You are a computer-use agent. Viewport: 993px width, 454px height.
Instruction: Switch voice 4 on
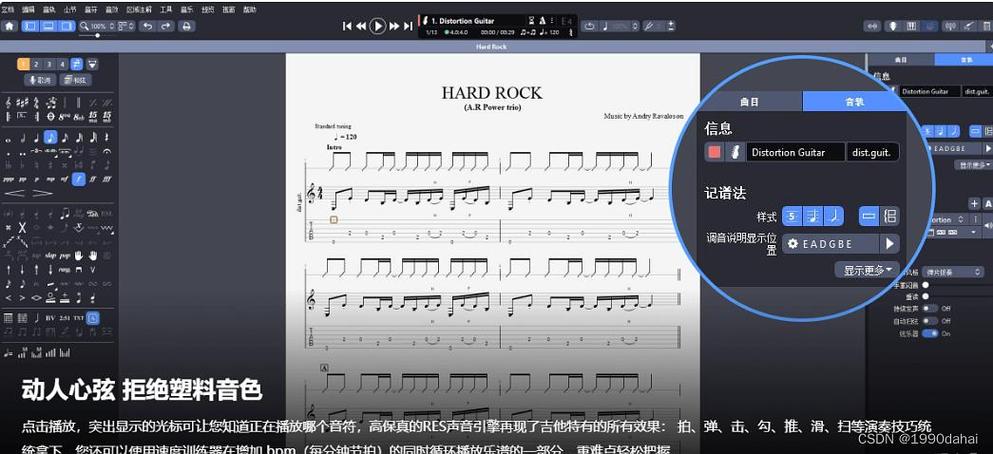click(61, 64)
